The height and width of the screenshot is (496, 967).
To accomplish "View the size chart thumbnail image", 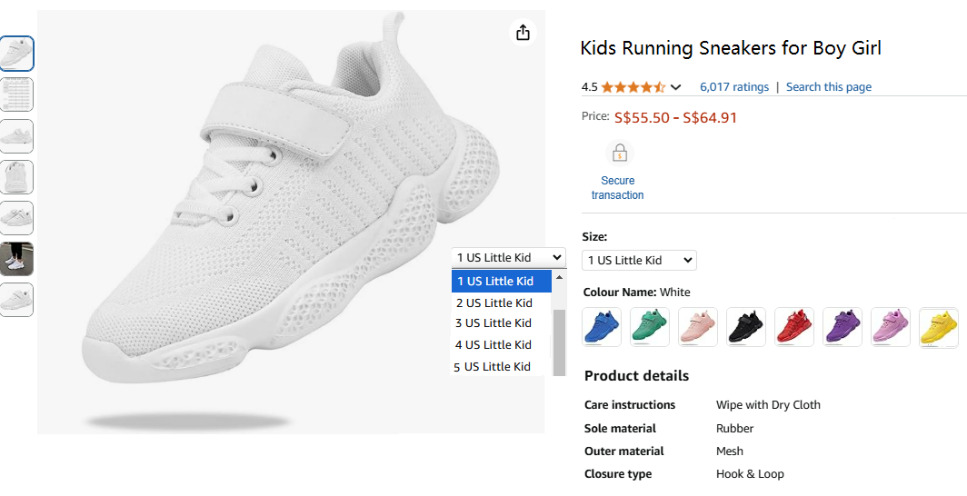I will pyautogui.click(x=17, y=95).
